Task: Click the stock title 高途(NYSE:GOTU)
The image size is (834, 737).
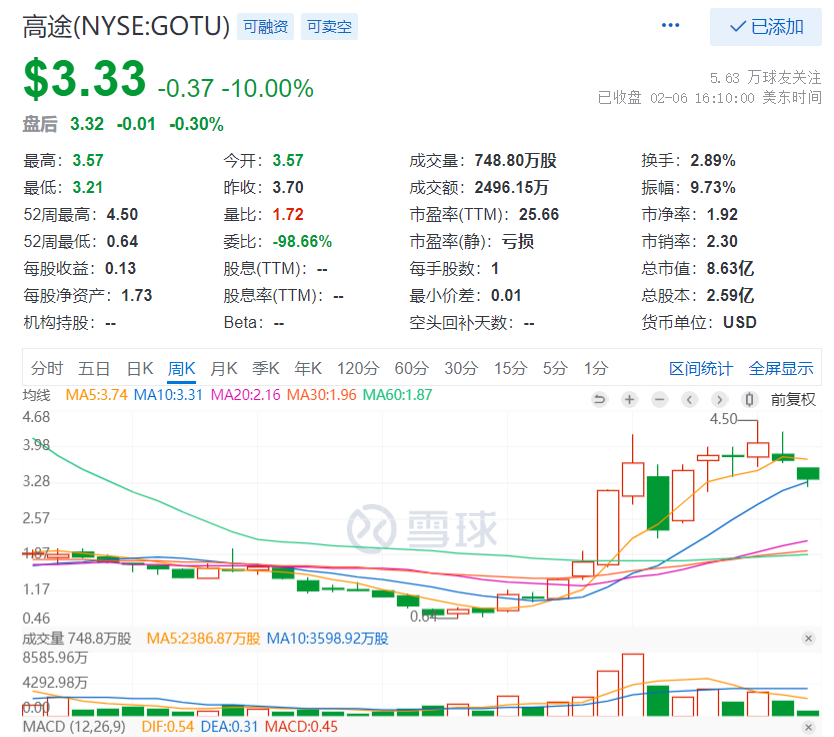Action: coord(126,27)
